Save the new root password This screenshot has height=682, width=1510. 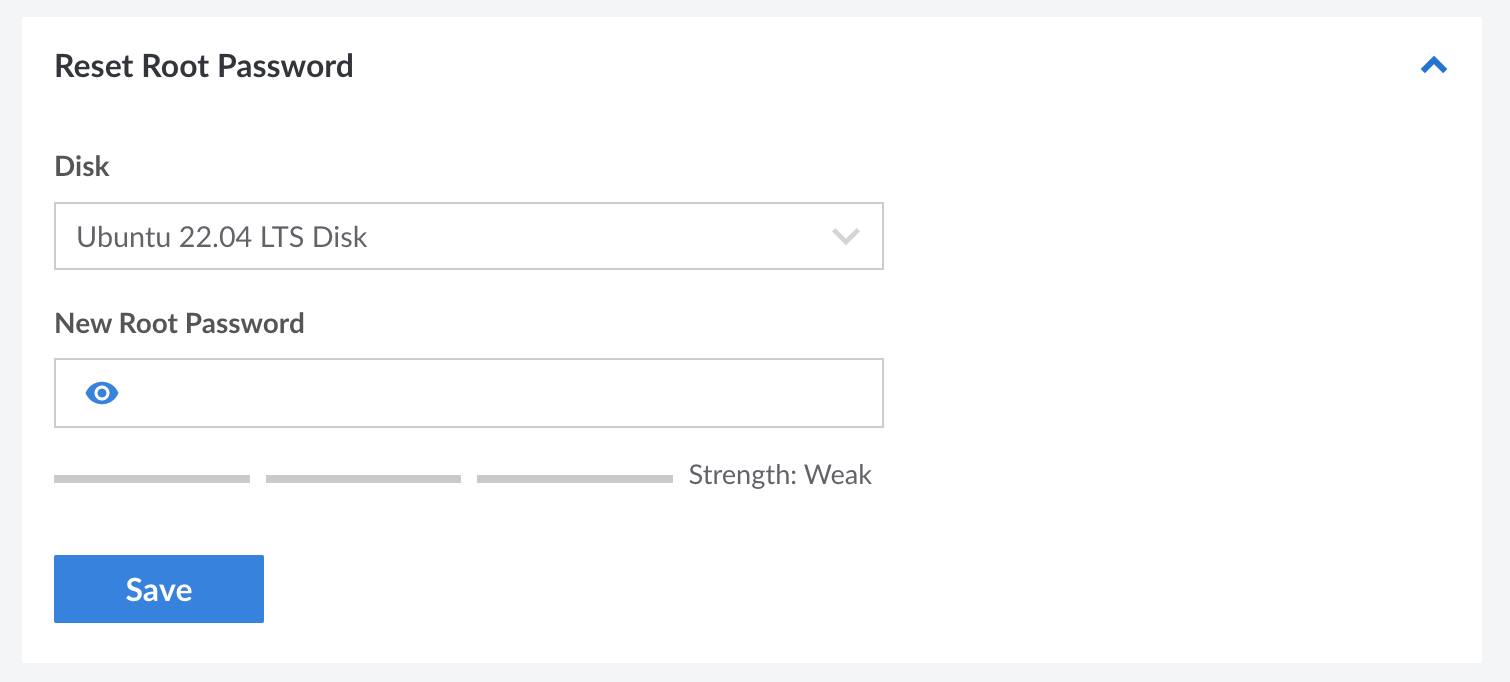pyautogui.click(x=158, y=588)
